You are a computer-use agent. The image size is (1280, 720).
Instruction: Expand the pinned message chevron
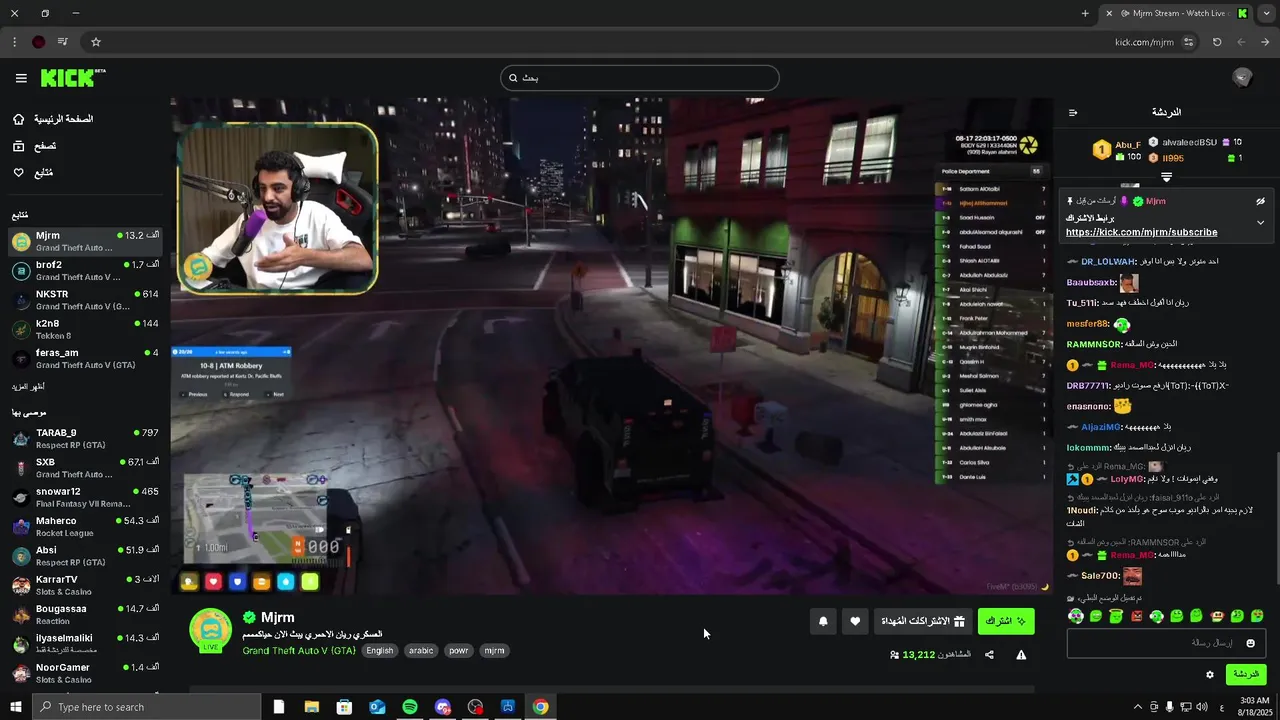(1260, 222)
